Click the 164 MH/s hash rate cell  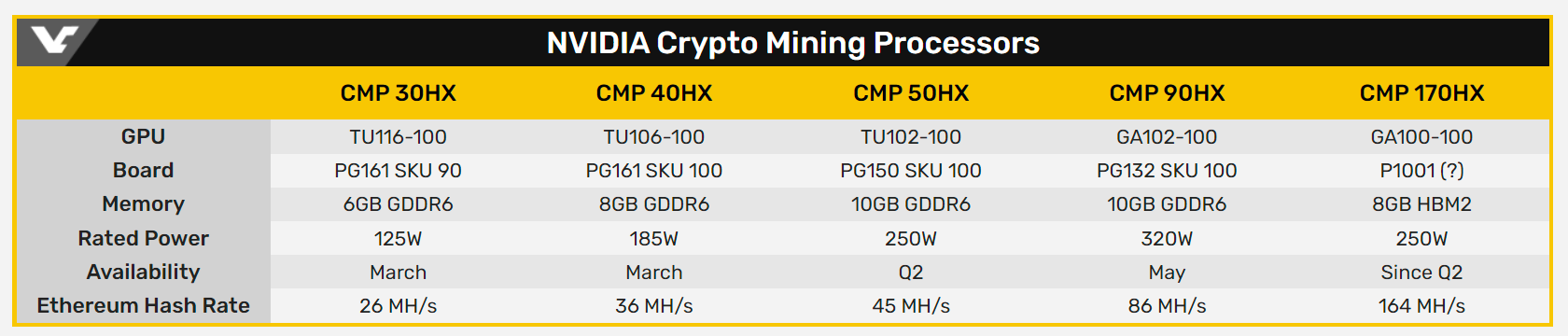tap(1421, 306)
